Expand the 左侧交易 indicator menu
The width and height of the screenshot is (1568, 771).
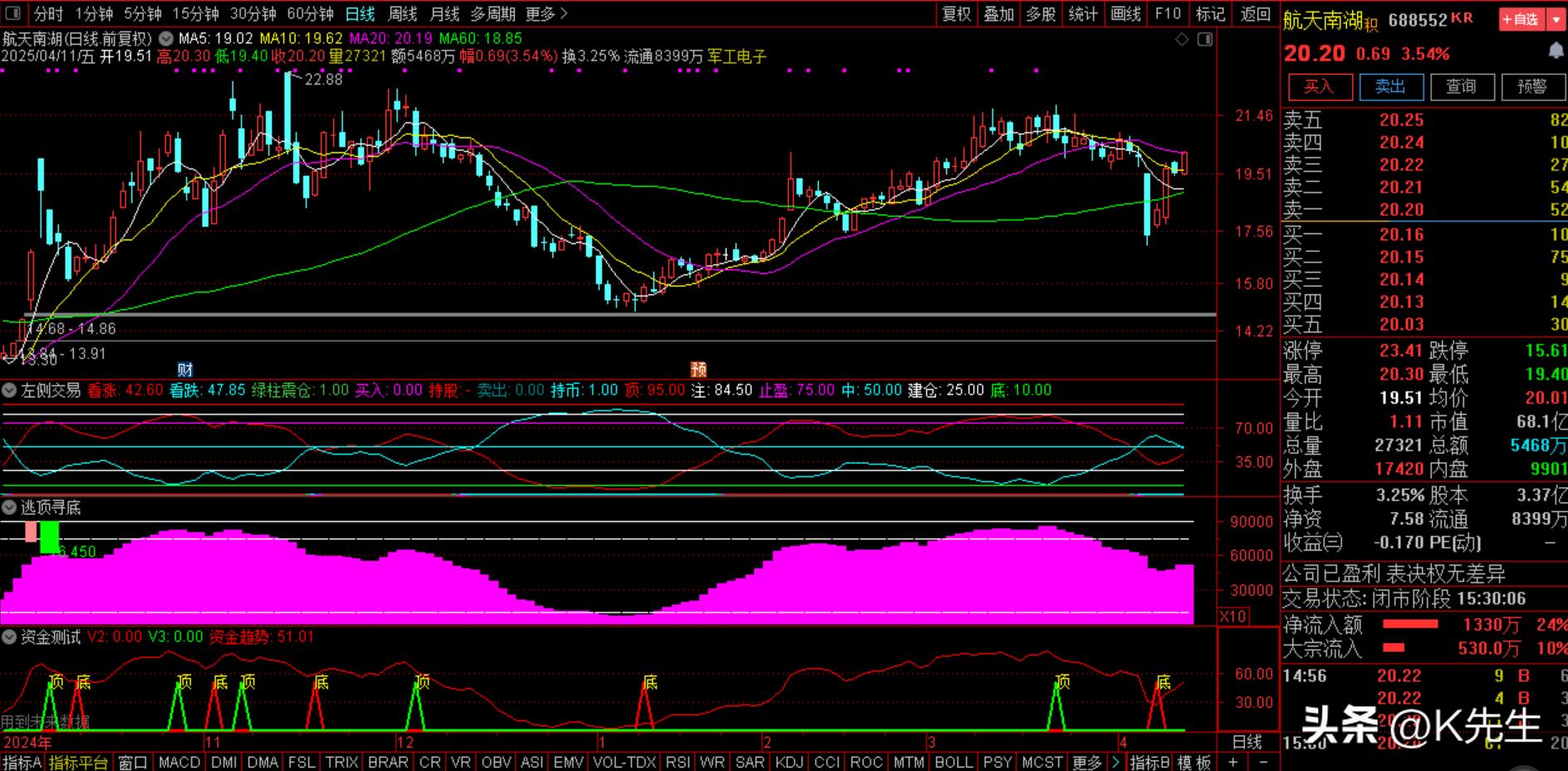(x=9, y=390)
